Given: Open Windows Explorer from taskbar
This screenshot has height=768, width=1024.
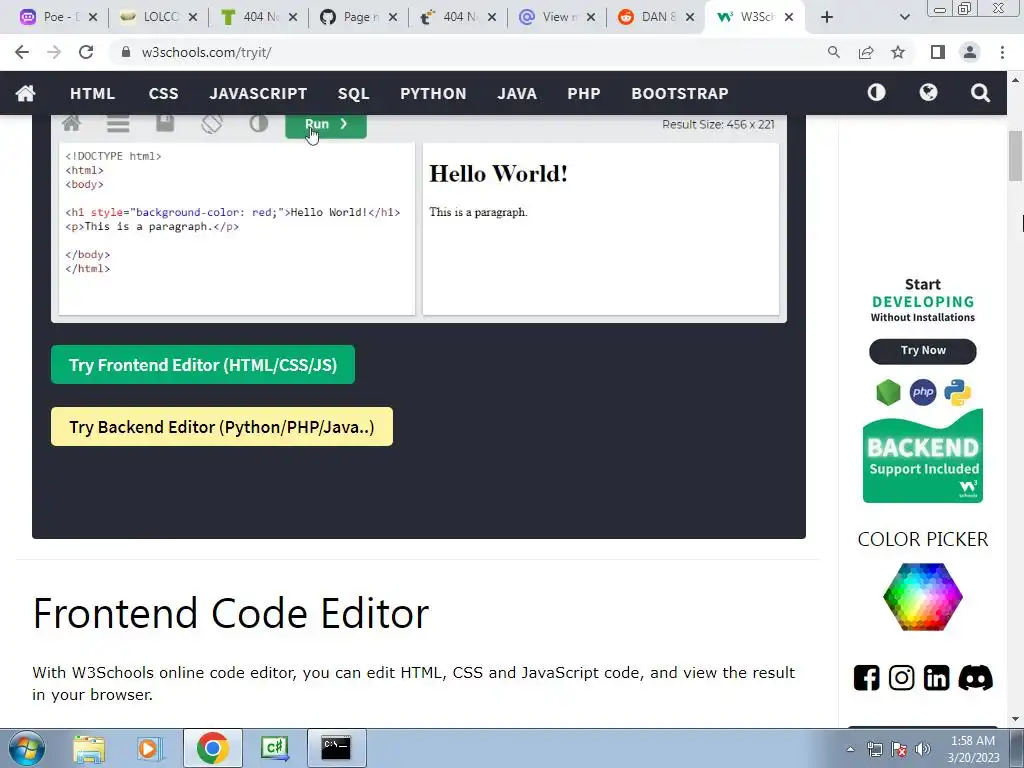Looking at the screenshot, I should point(89,748).
